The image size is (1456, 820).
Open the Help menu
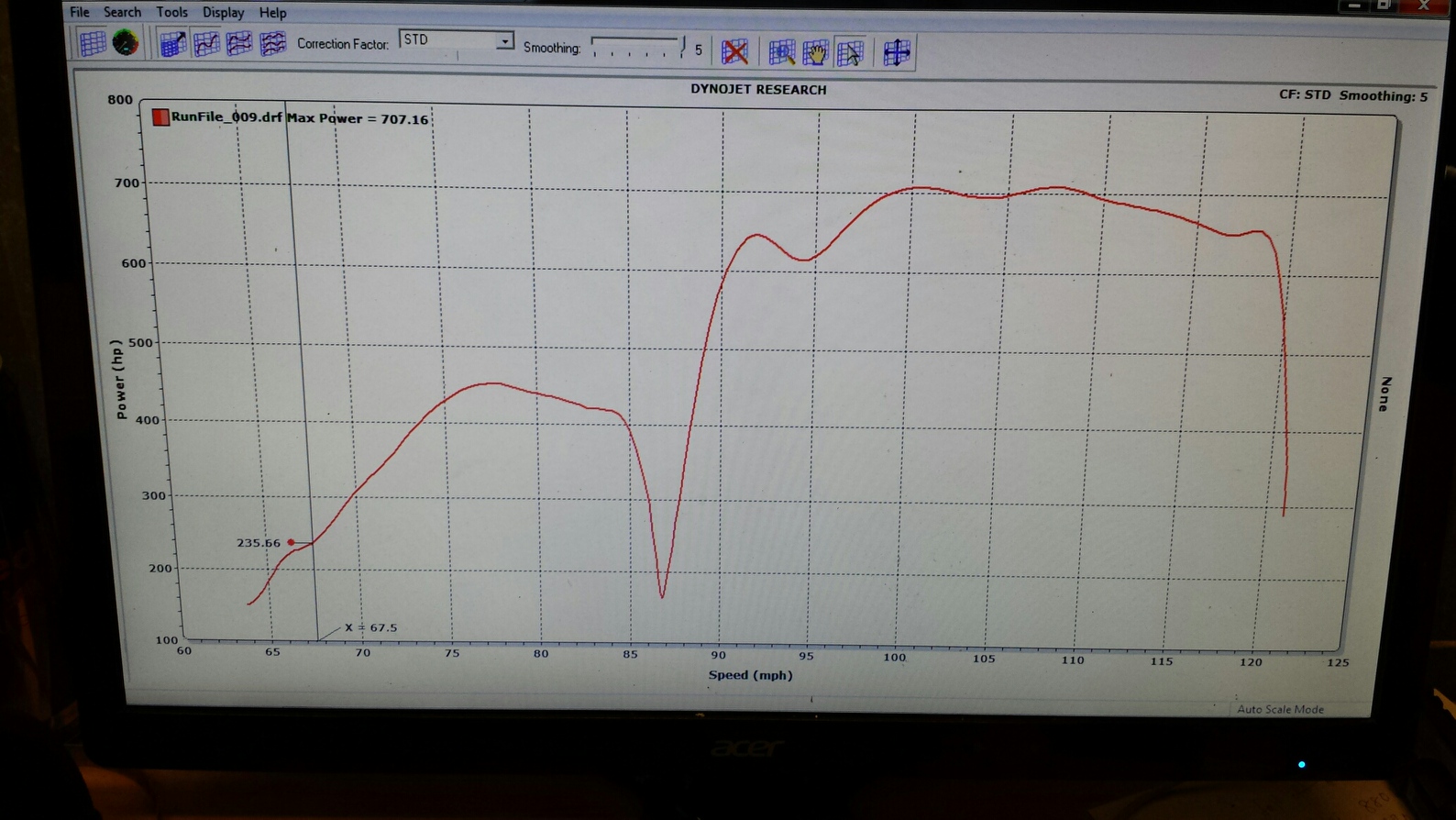tap(272, 13)
